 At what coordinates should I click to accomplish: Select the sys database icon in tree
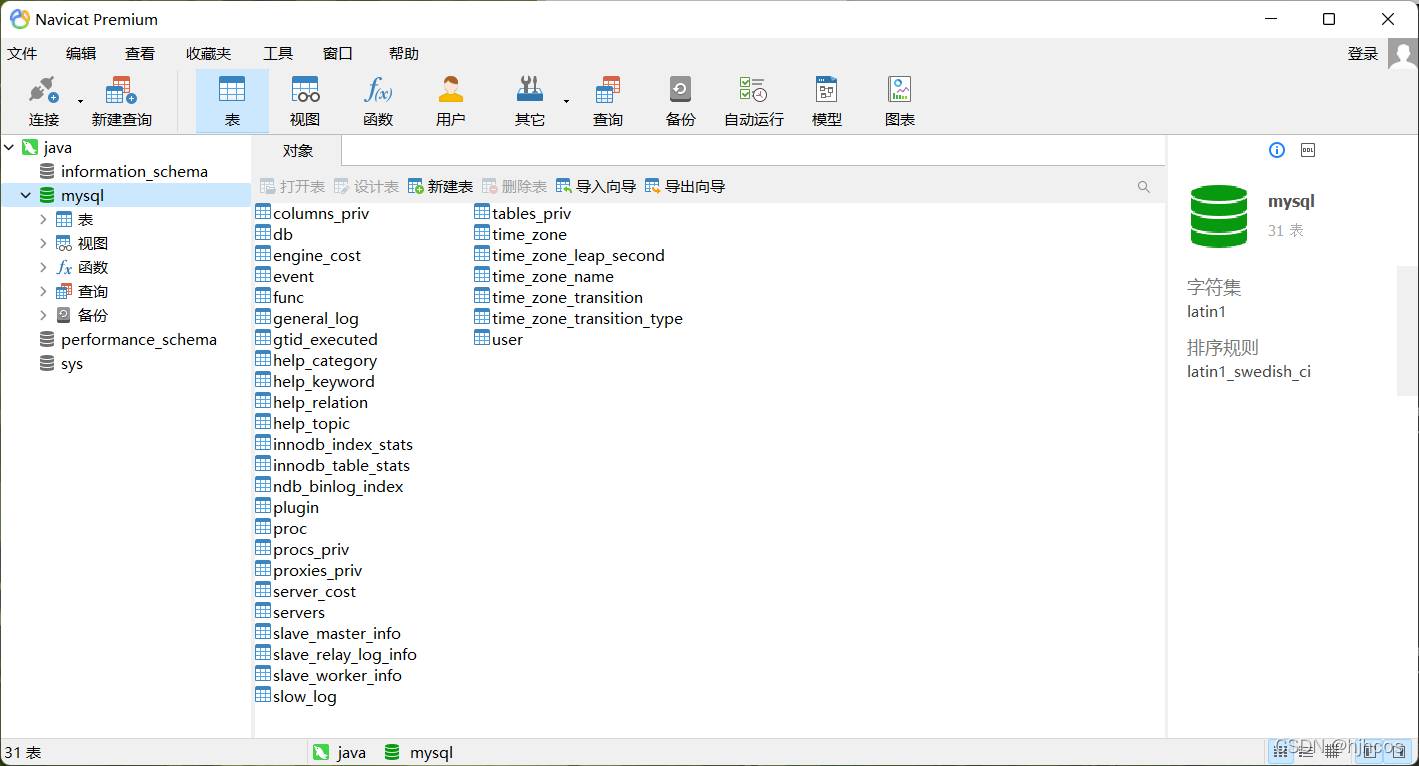coord(47,364)
